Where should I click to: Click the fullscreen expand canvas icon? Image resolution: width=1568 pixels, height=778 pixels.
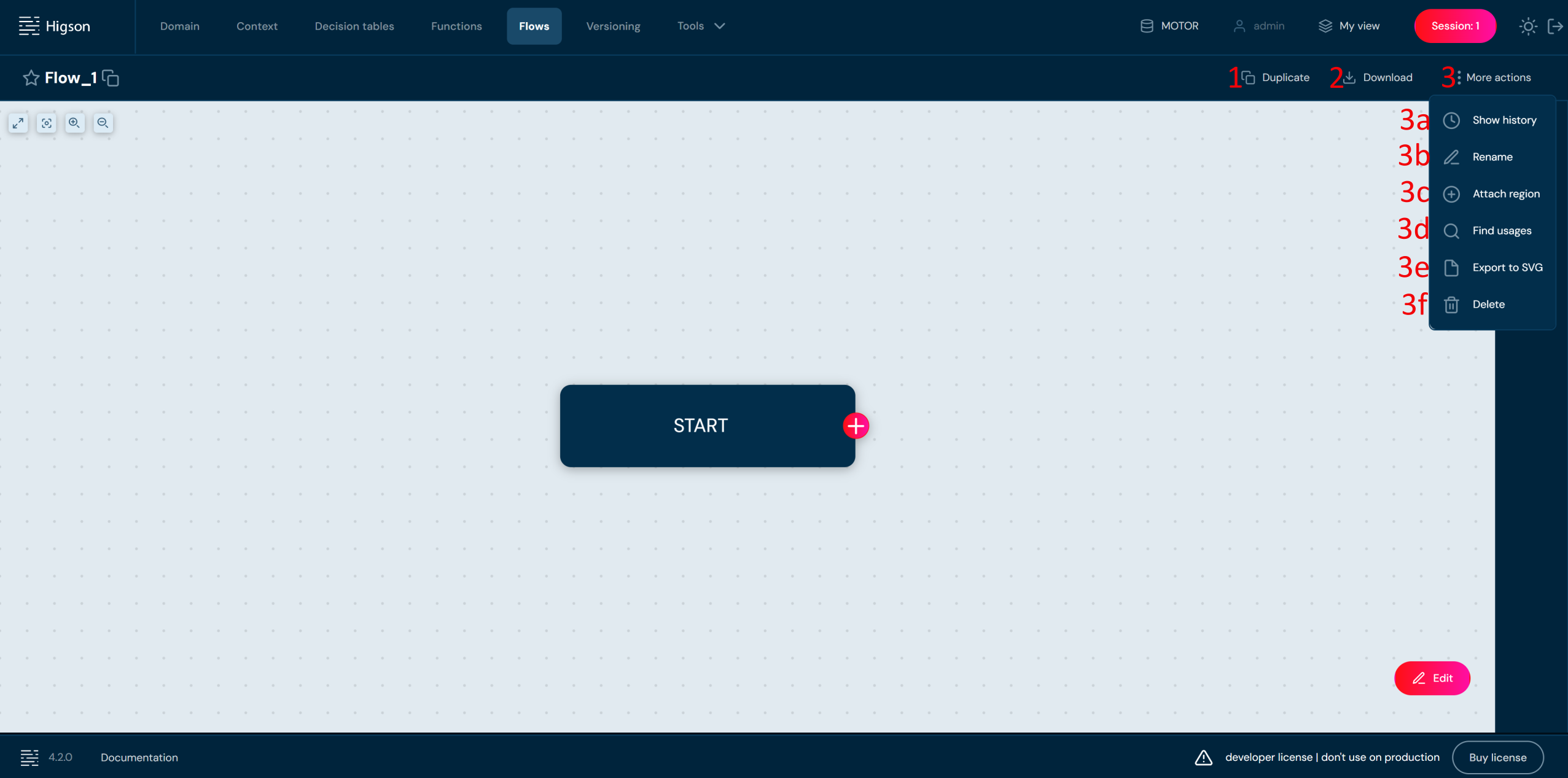click(x=18, y=123)
